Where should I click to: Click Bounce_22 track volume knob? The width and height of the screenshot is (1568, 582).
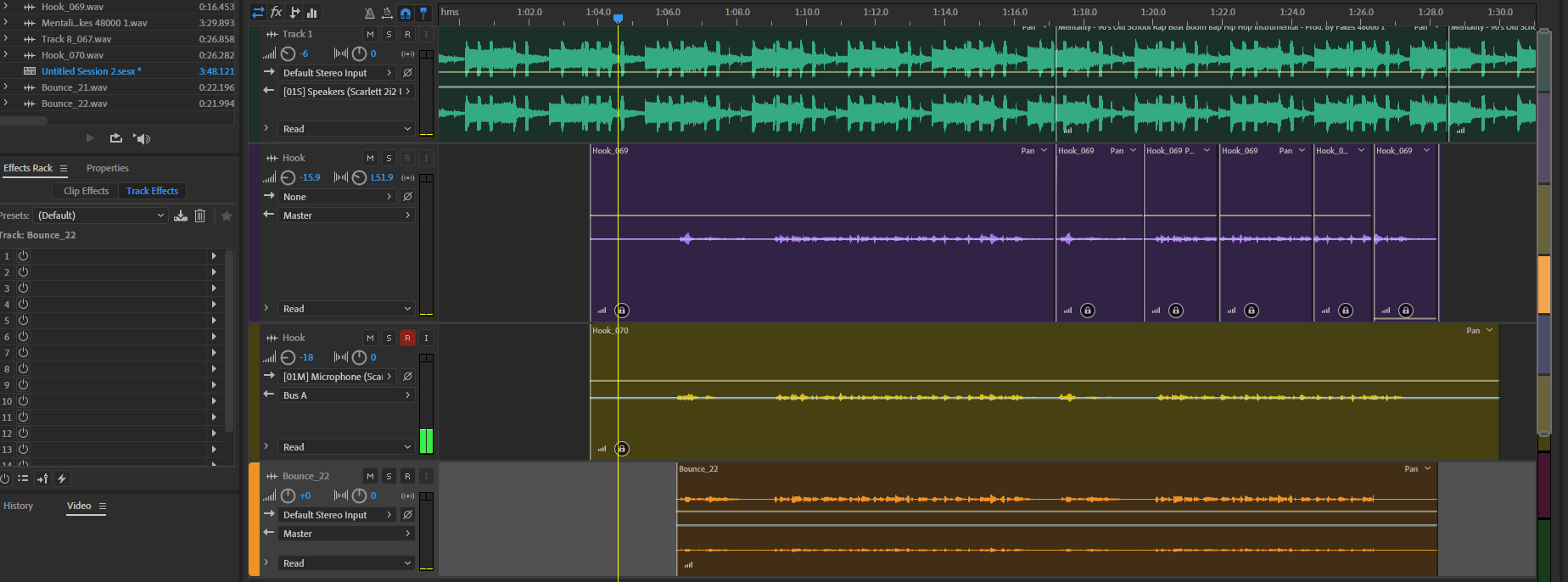pyautogui.click(x=288, y=495)
